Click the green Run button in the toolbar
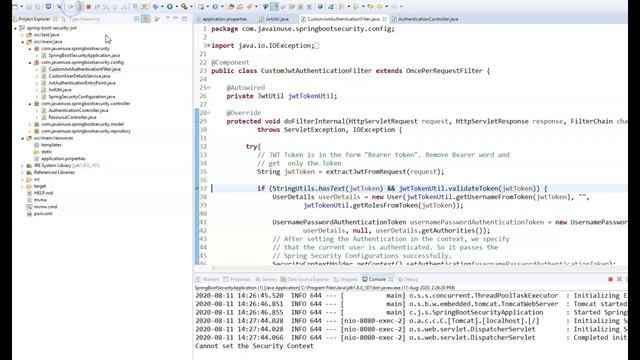The height and width of the screenshot is (360, 640). [170, 7]
